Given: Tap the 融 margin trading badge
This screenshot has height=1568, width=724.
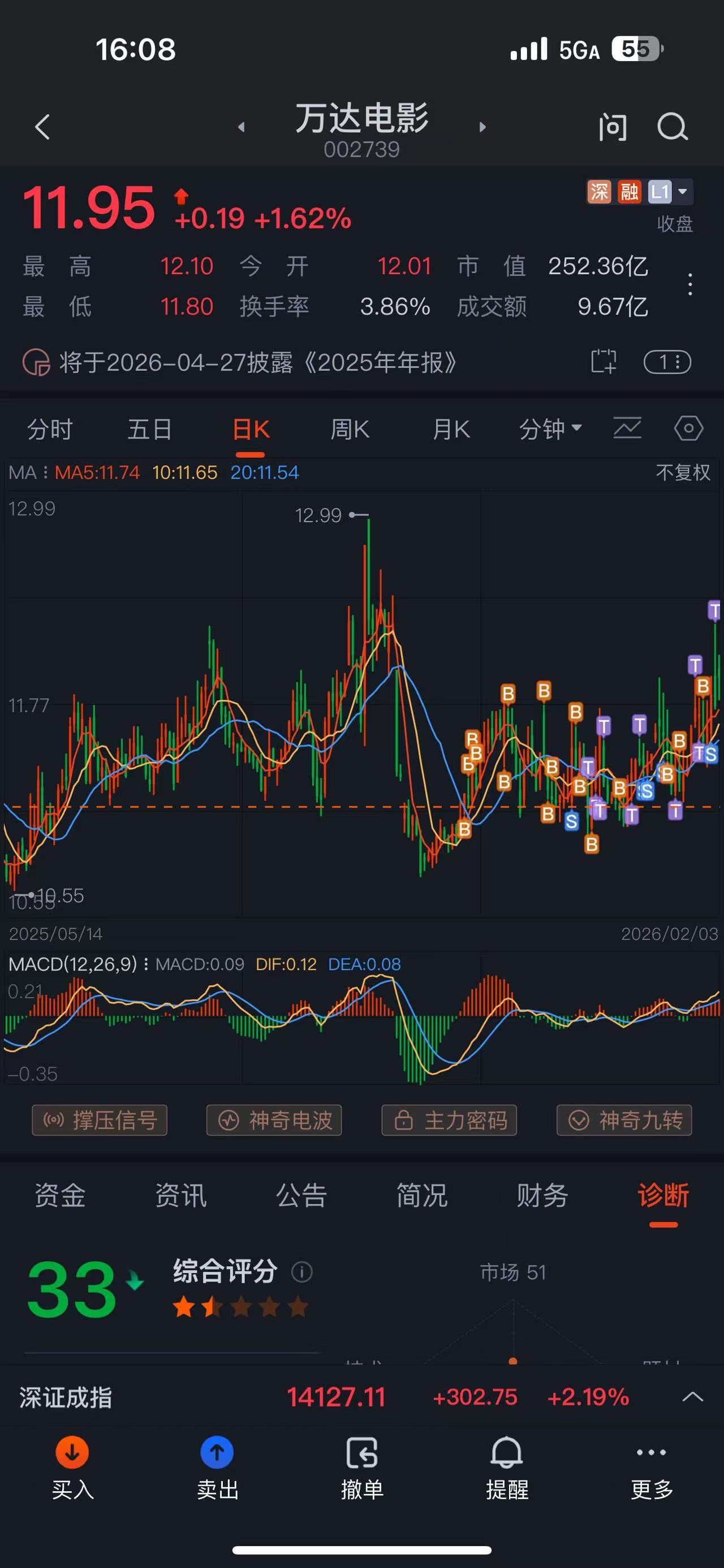Looking at the screenshot, I should (x=629, y=192).
